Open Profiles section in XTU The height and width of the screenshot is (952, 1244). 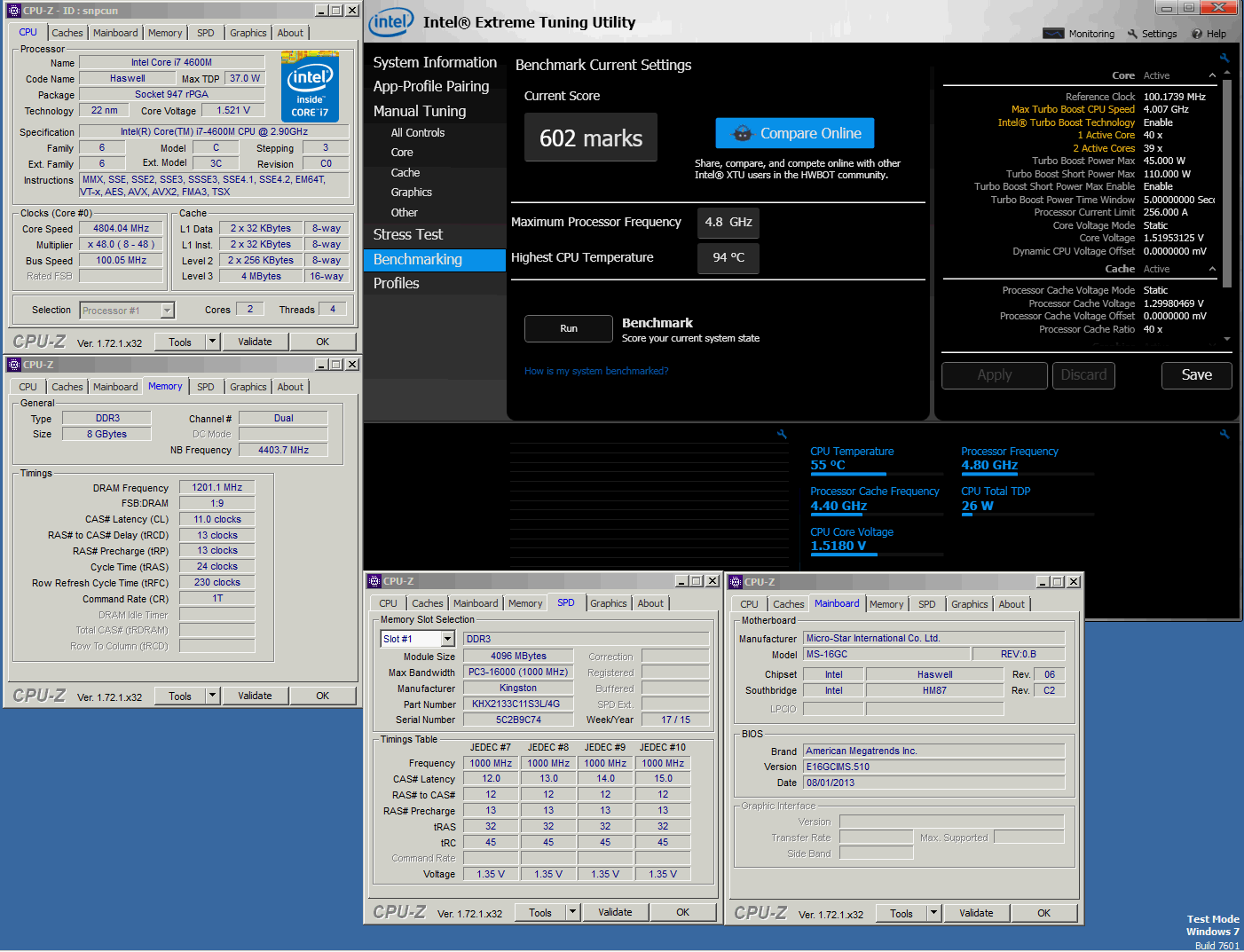pos(397,283)
